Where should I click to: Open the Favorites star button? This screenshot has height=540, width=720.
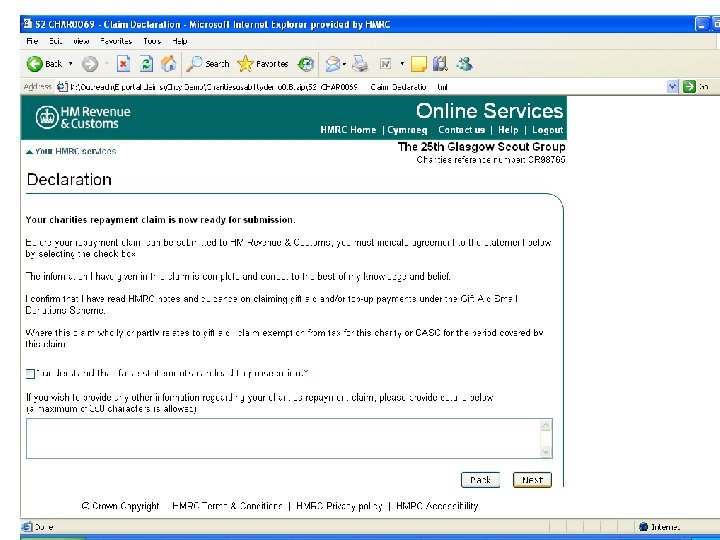pos(263,64)
